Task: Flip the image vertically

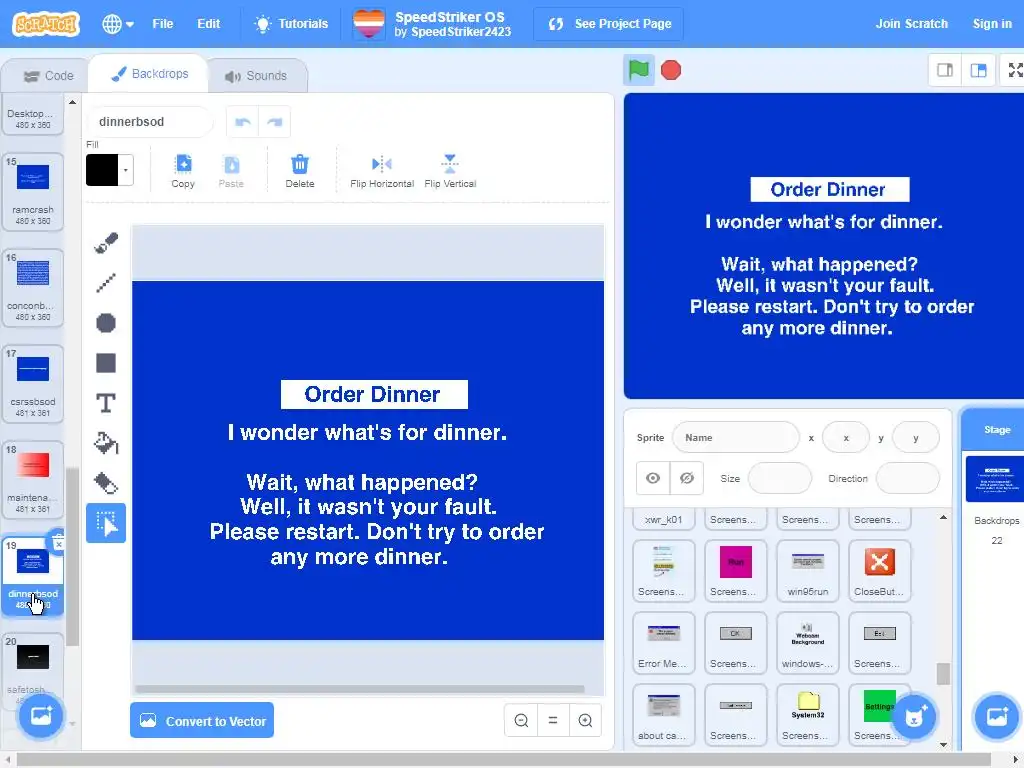Action: pos(450,171)
